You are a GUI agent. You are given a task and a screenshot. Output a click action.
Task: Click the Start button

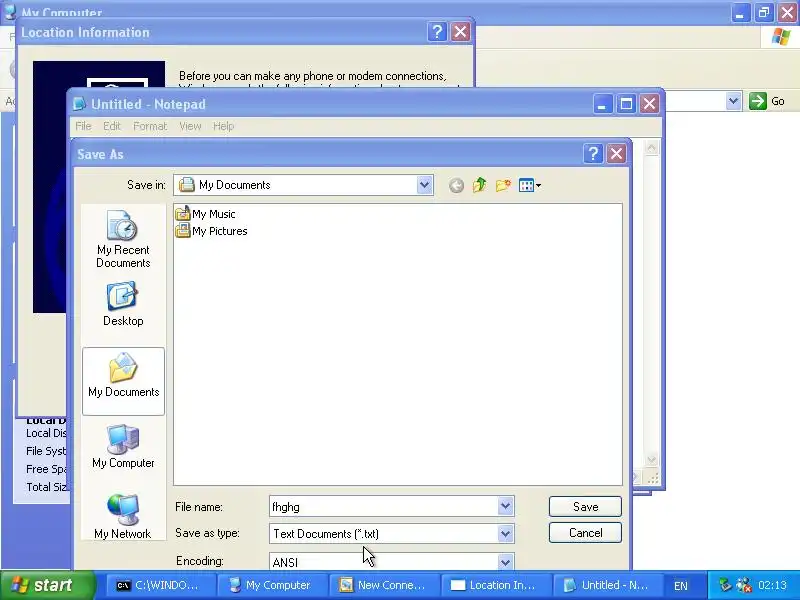point(47,585)
